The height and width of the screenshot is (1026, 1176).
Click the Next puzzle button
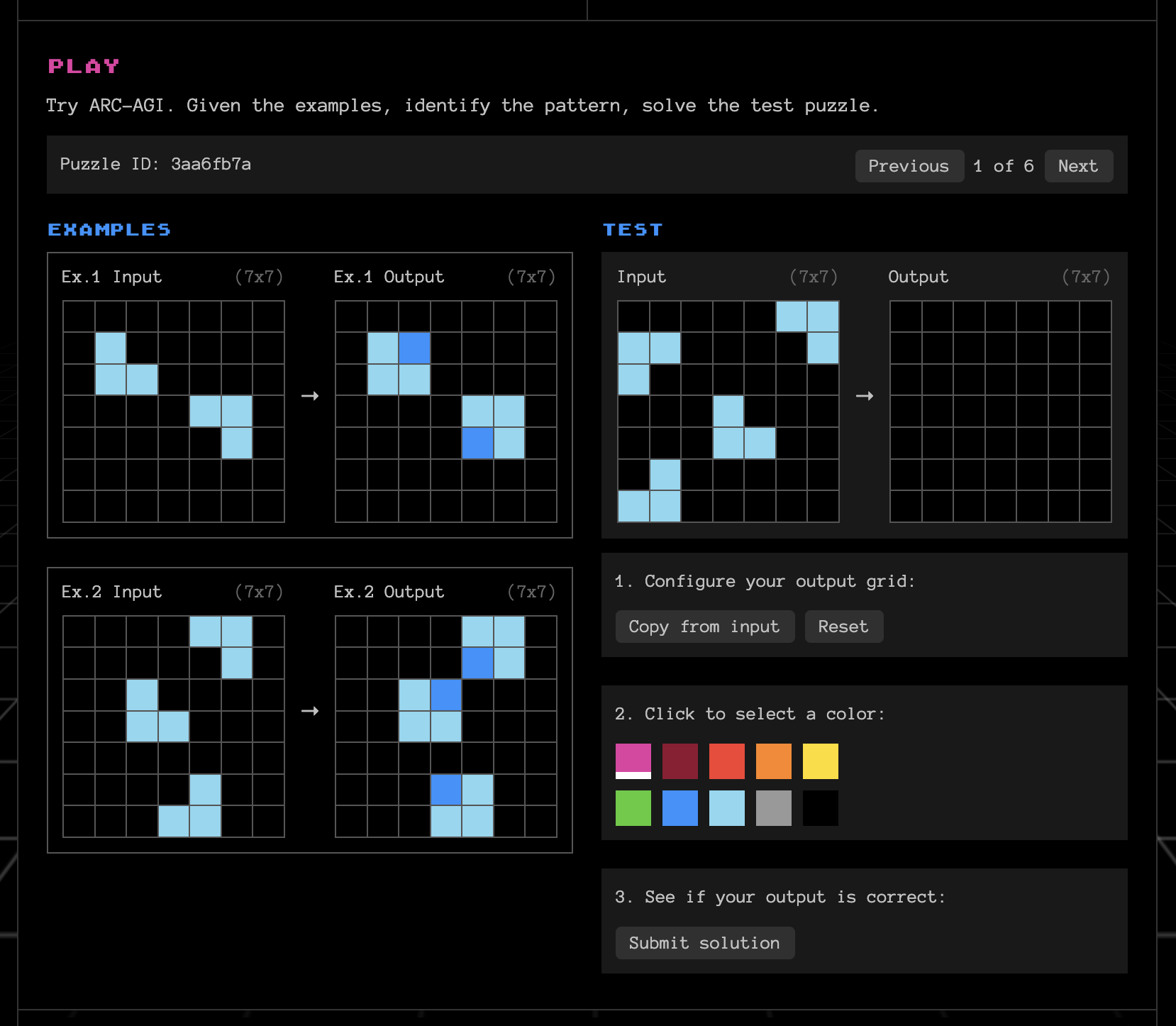[x=1077, y=166]
